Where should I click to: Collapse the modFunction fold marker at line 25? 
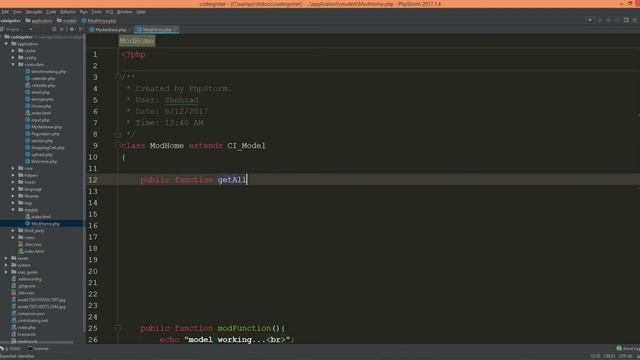click(118, 328)
